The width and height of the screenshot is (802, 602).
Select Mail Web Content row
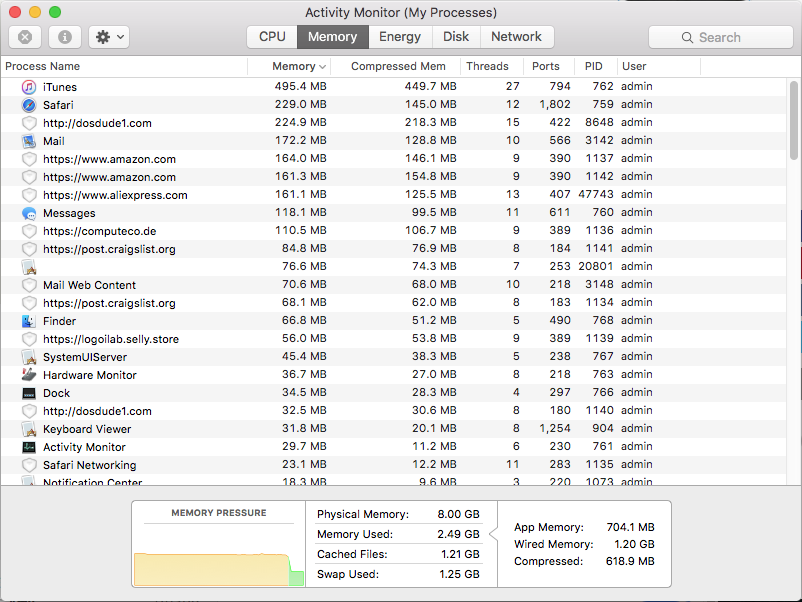394,285
